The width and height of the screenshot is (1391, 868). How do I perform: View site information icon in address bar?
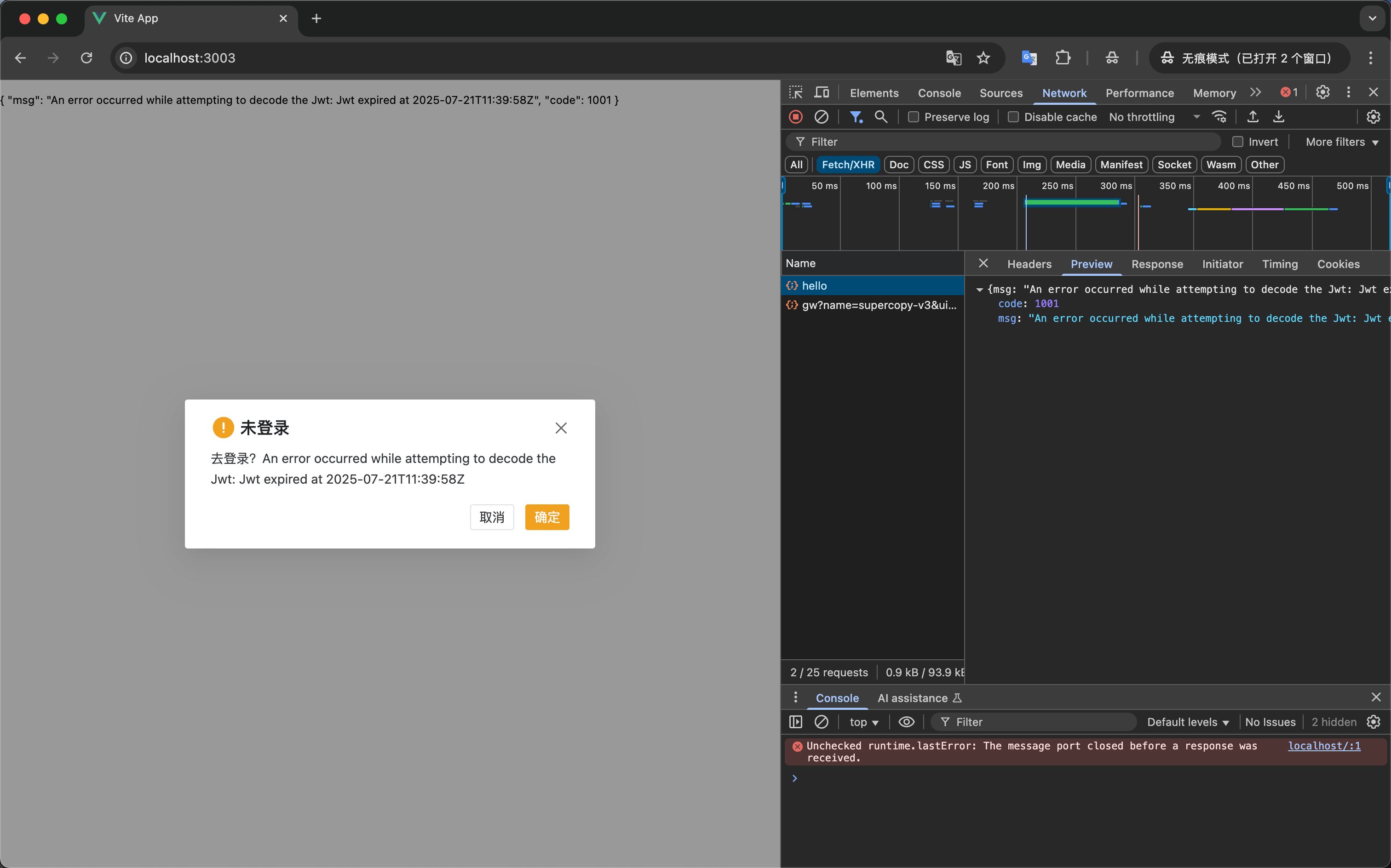[x=126, y=58]
